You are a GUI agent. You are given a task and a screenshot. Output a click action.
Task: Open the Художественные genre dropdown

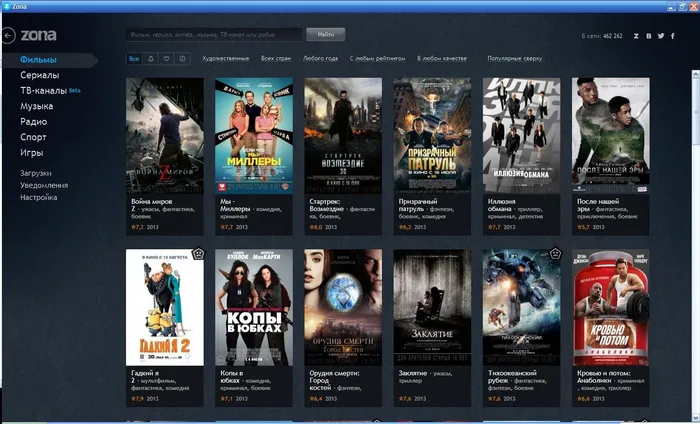(x=225, y=58)
